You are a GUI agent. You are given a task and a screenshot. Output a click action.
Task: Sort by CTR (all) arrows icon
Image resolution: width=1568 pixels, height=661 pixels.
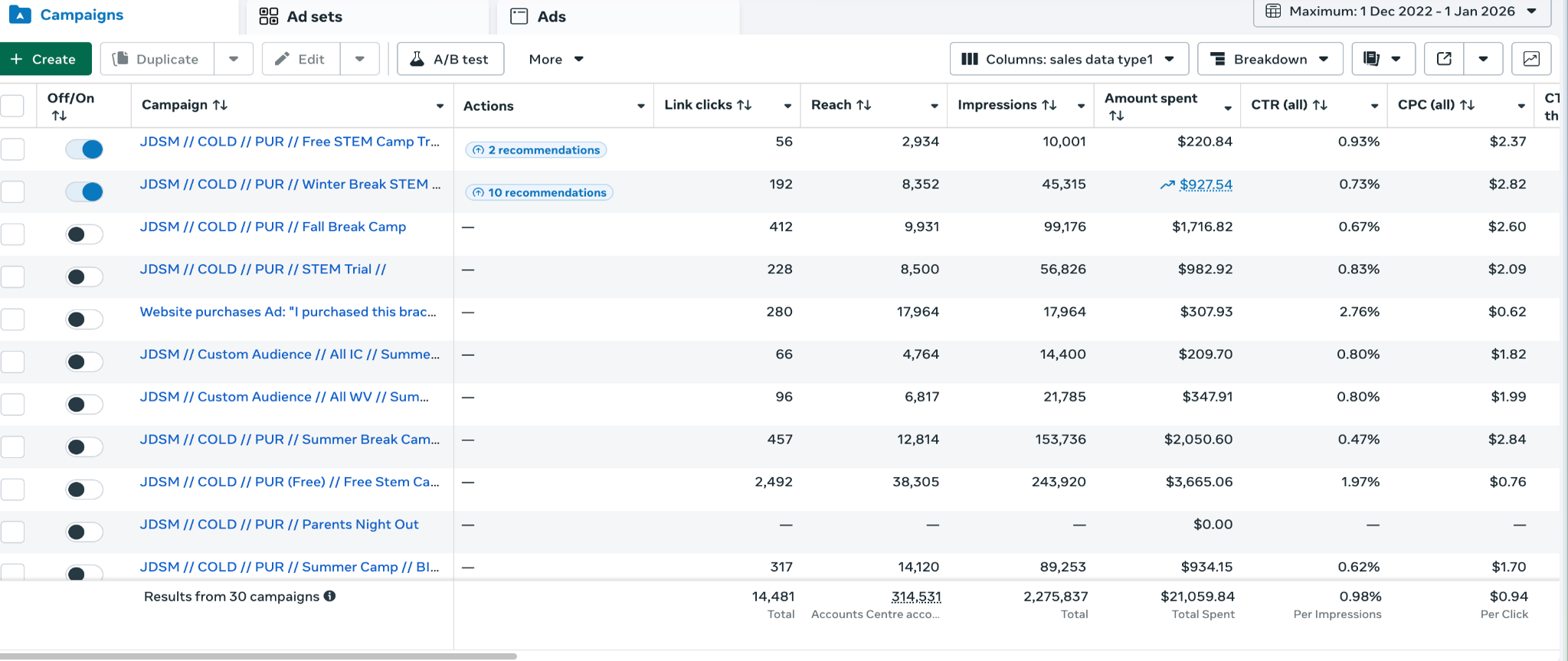[1319, 105]
